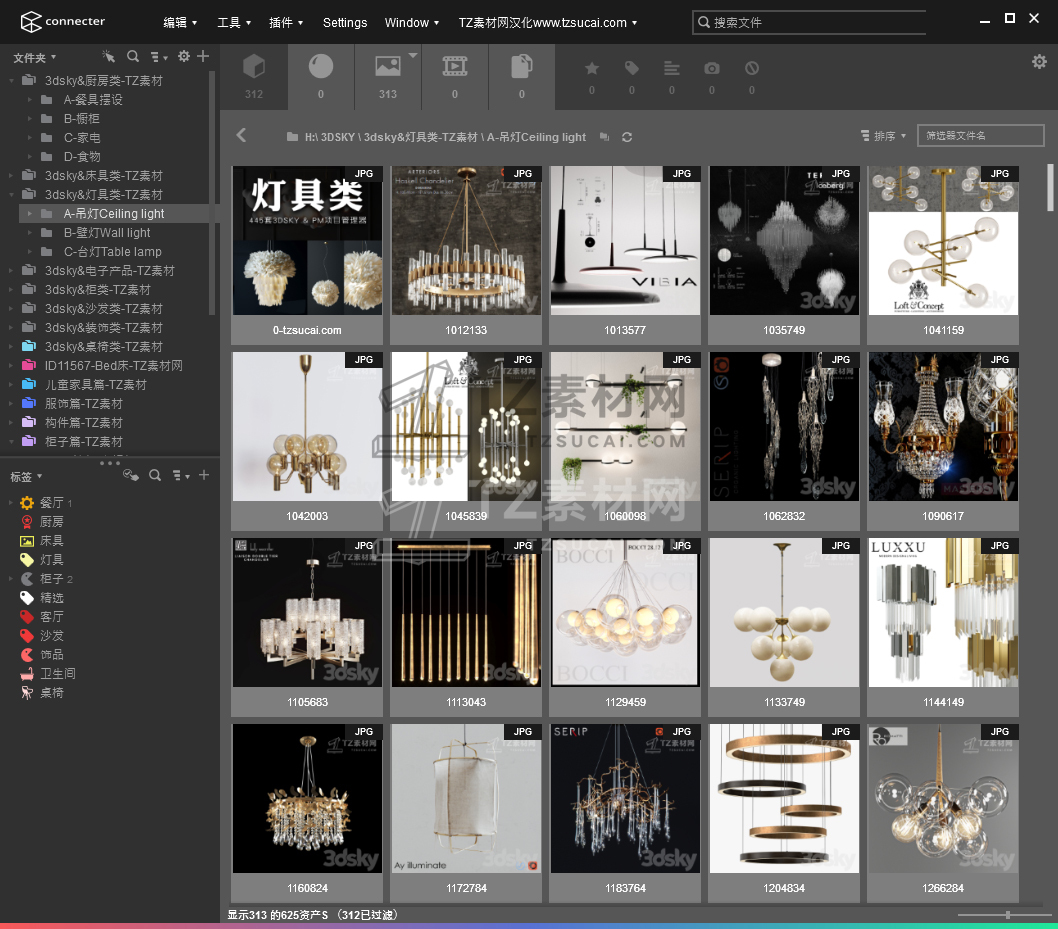Toggle the no-preview circle filter
The width and height of the screenshot is (1058, 929).
pos(752,69)
